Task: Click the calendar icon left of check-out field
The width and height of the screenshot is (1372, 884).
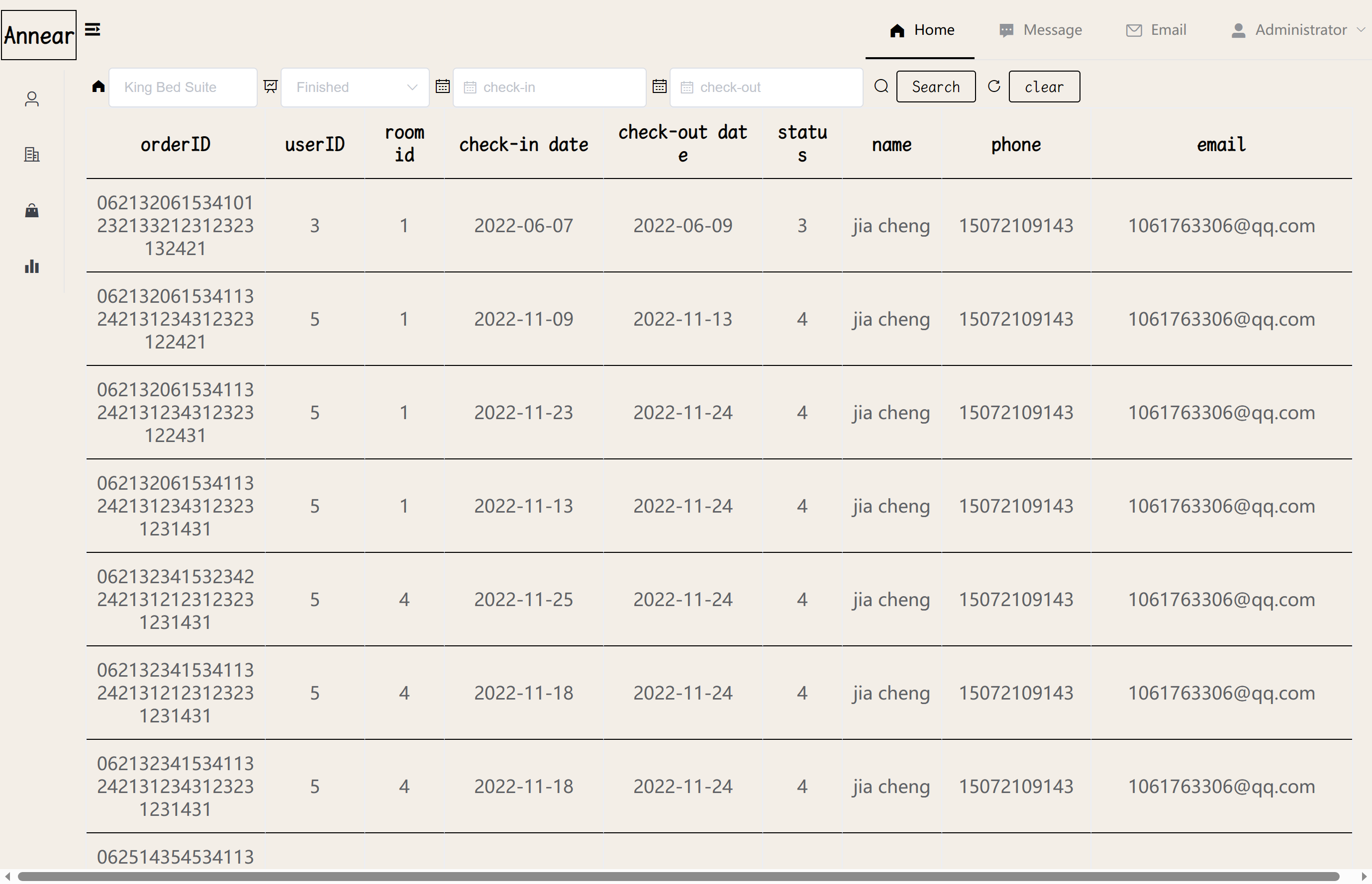Action: click(x=659, y=87)
